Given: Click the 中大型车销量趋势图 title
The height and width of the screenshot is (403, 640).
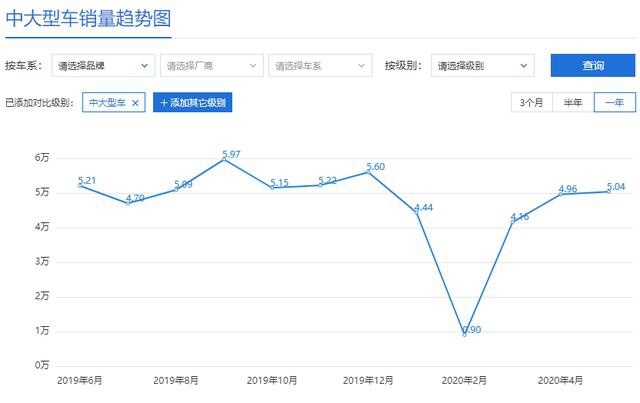Looking at the screenshot, I should tap(88, 19).
